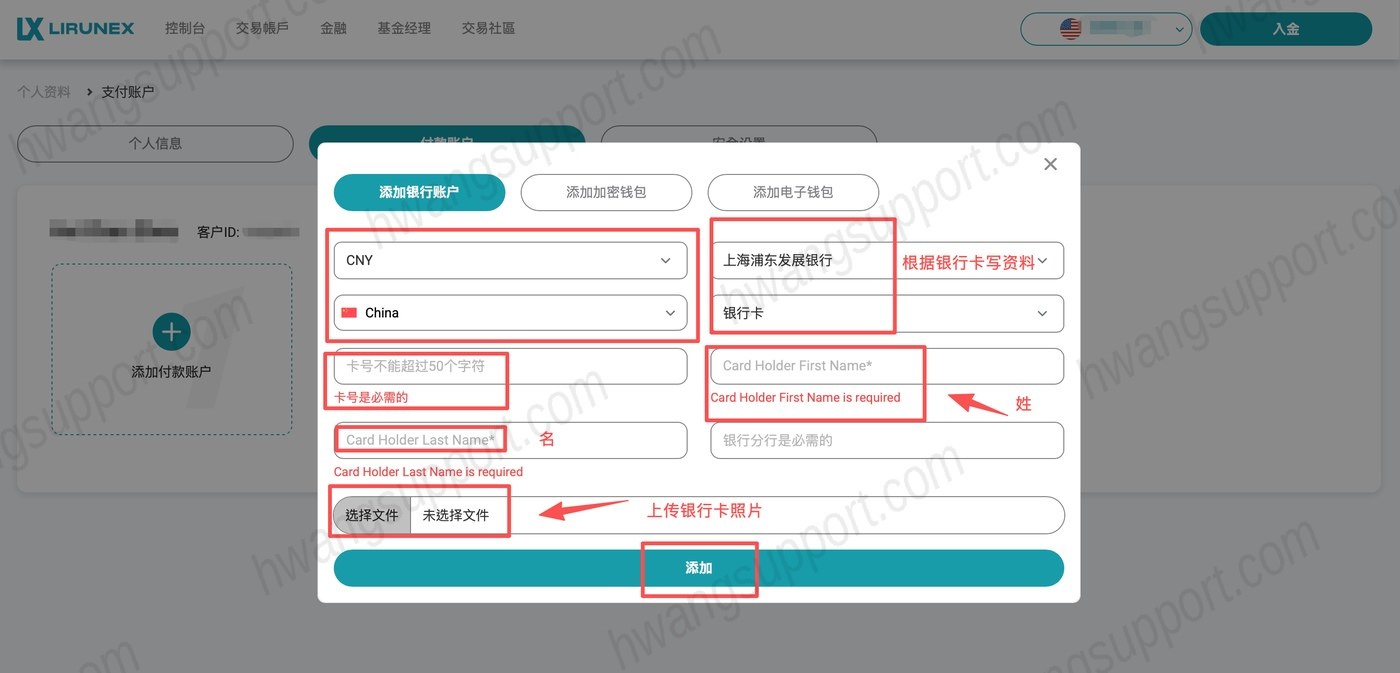Click 选择文件 to choose a file
Screen dimensions: 1400x673
pos(372,515)
